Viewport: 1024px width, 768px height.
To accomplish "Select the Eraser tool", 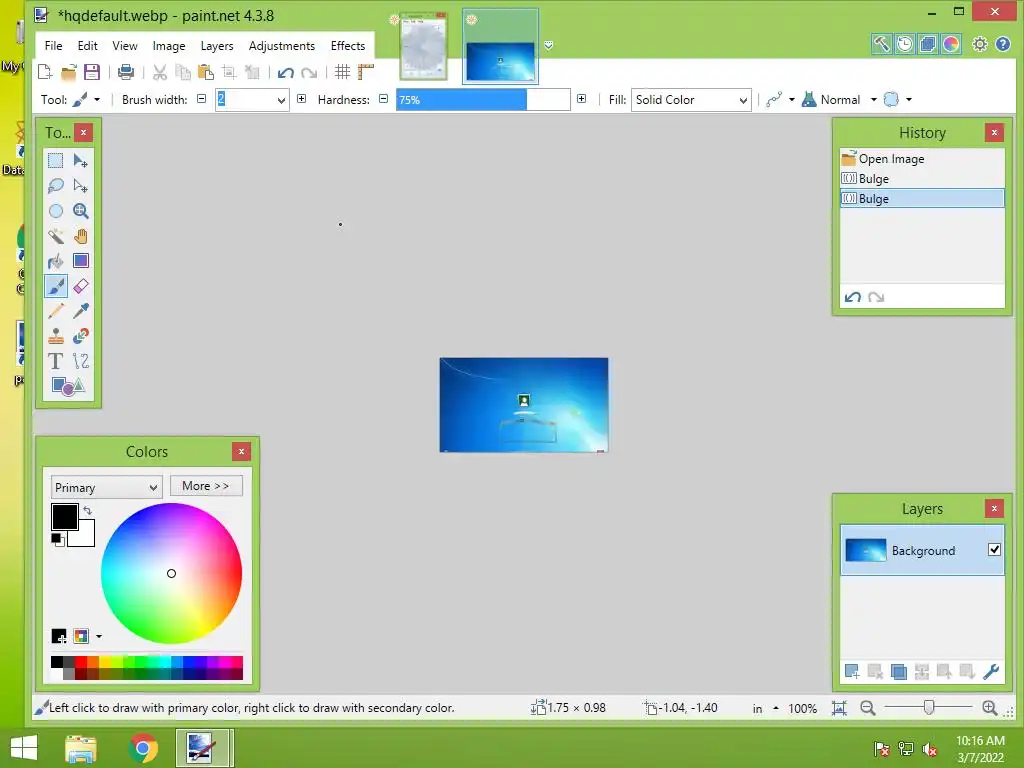I will (80, 286).
